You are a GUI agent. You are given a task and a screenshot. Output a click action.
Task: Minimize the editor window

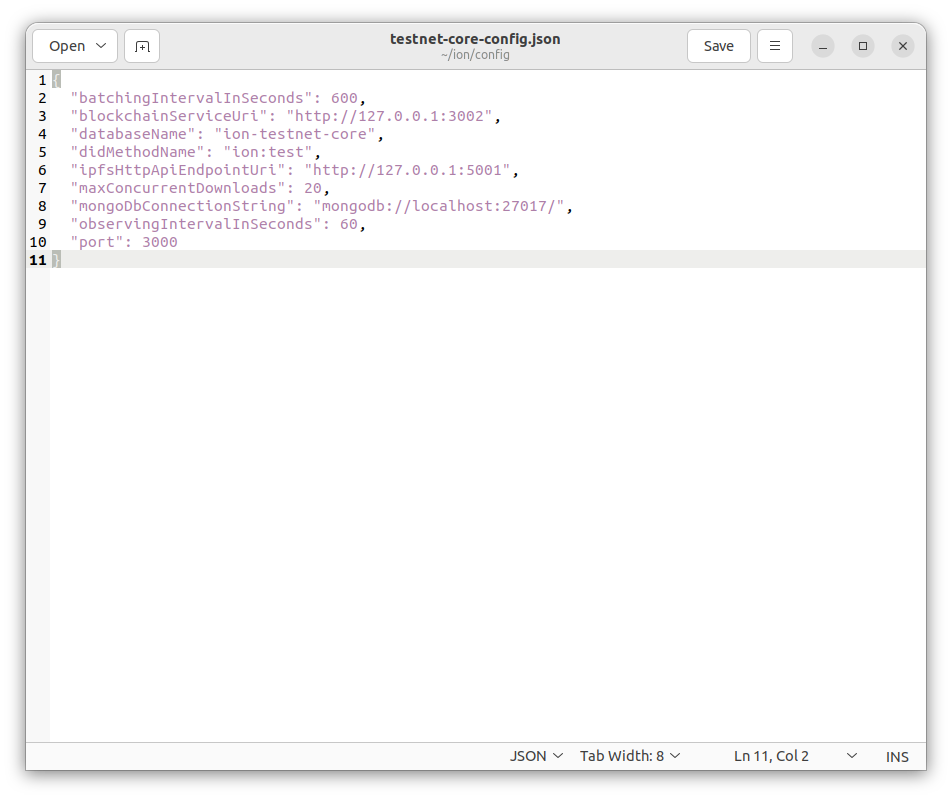coord(823,46)
